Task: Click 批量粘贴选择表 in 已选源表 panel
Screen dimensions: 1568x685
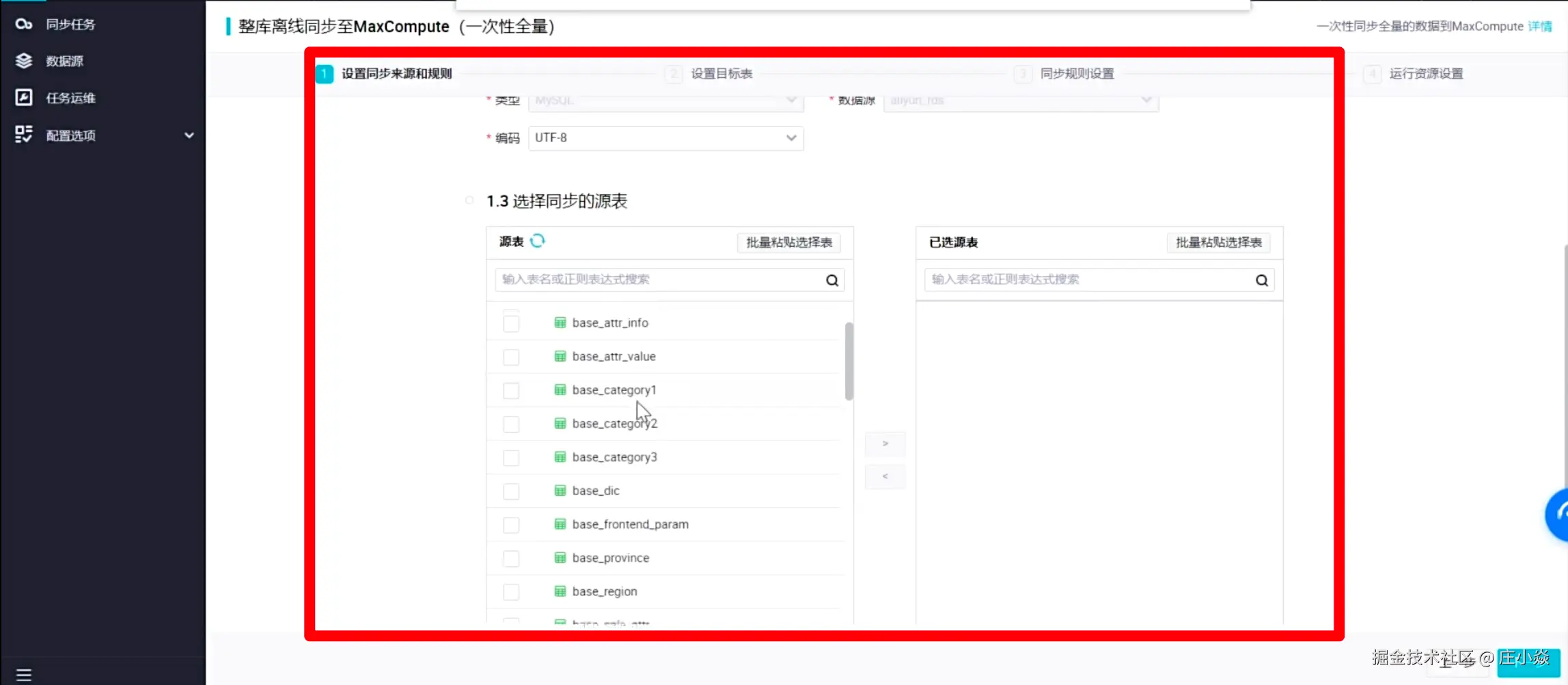Action: coord(1219,243)
